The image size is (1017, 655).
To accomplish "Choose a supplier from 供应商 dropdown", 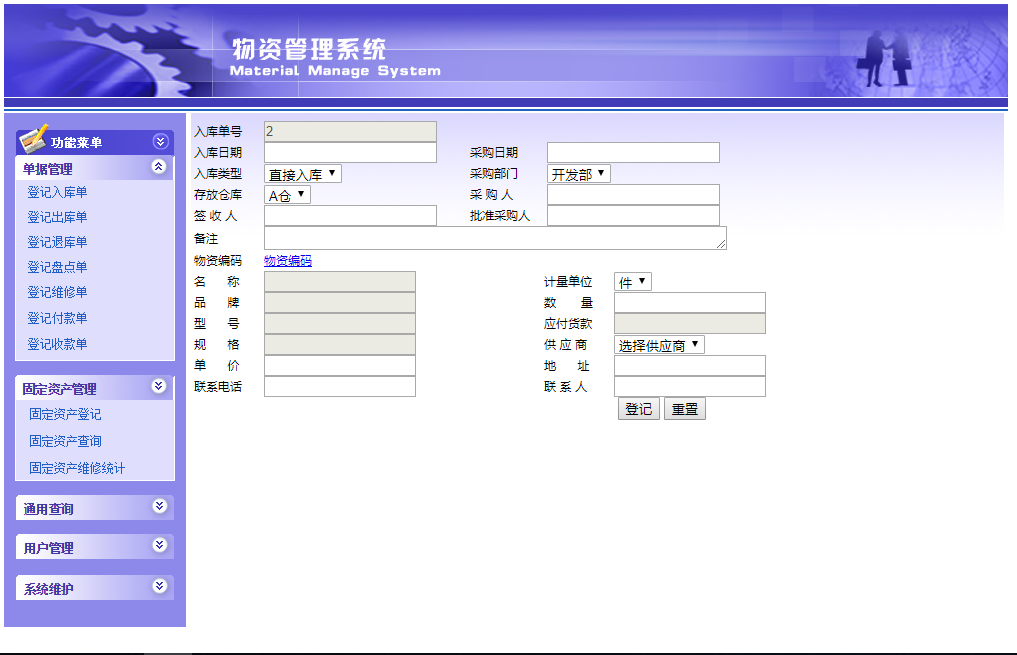I will (659, 345).
